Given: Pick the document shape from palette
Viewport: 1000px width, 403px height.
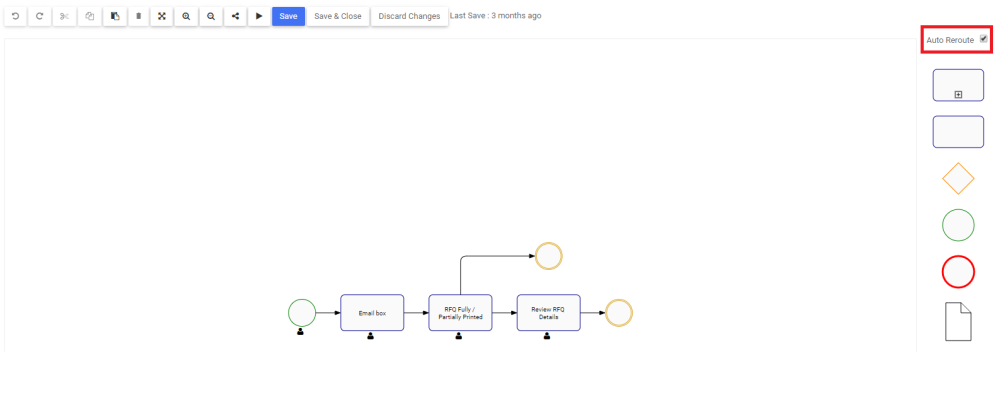Looking at the screenshot, I should pyautogui.click(x=958, y=322).
